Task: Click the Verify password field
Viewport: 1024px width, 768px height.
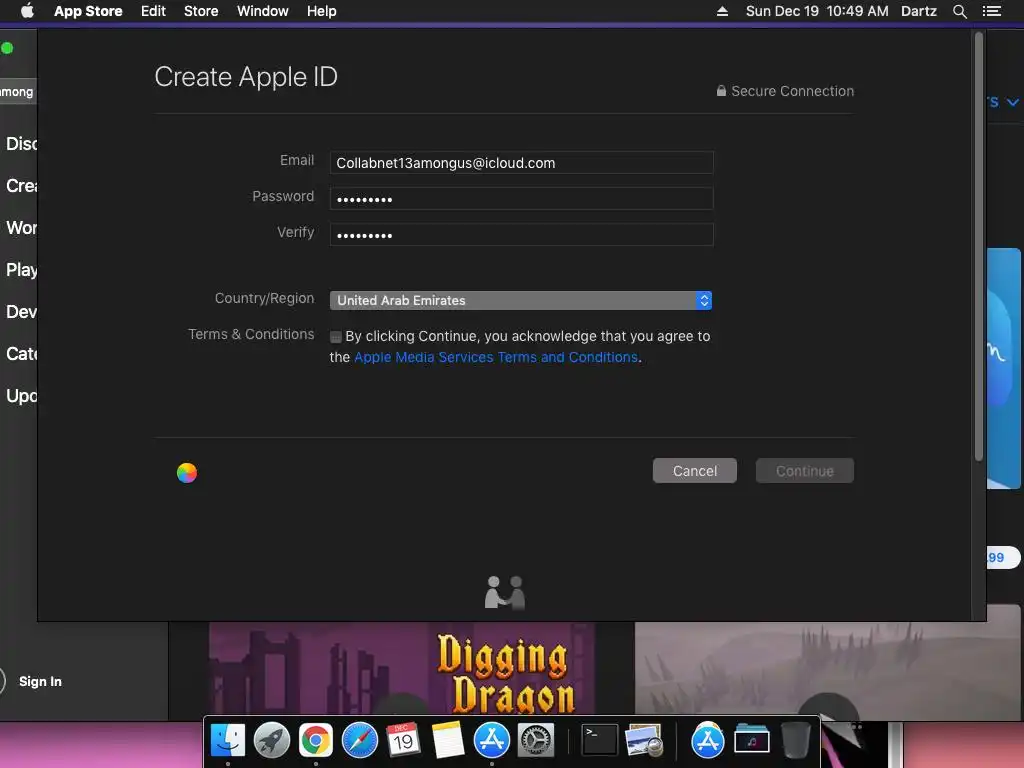Action: click(x=521, y=234)
